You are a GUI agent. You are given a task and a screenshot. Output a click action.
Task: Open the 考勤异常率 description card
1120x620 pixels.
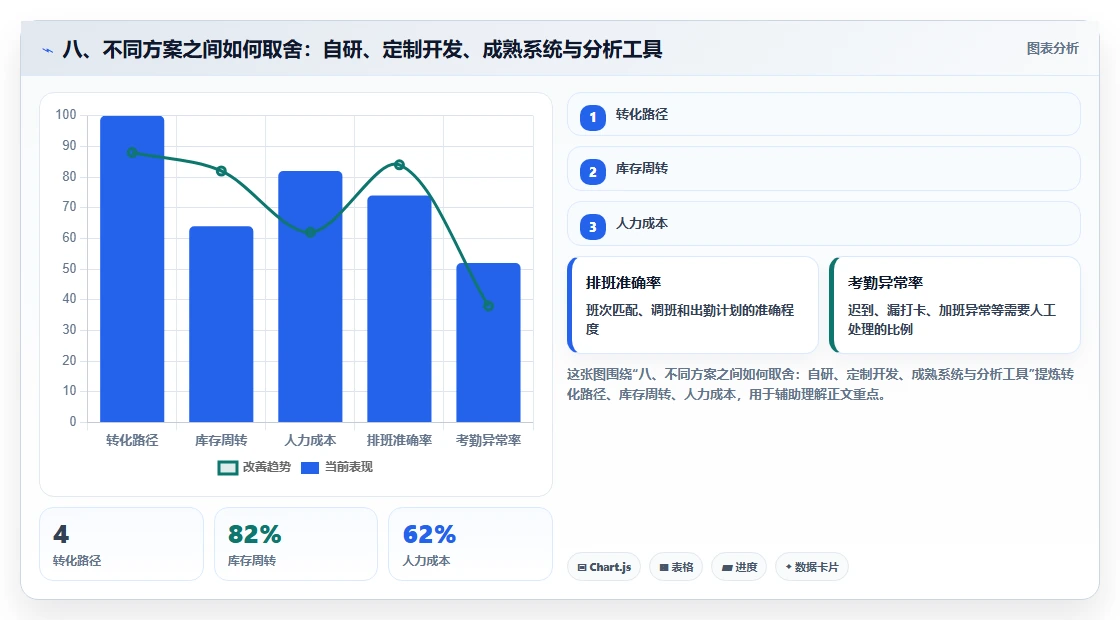coord(954,305)
